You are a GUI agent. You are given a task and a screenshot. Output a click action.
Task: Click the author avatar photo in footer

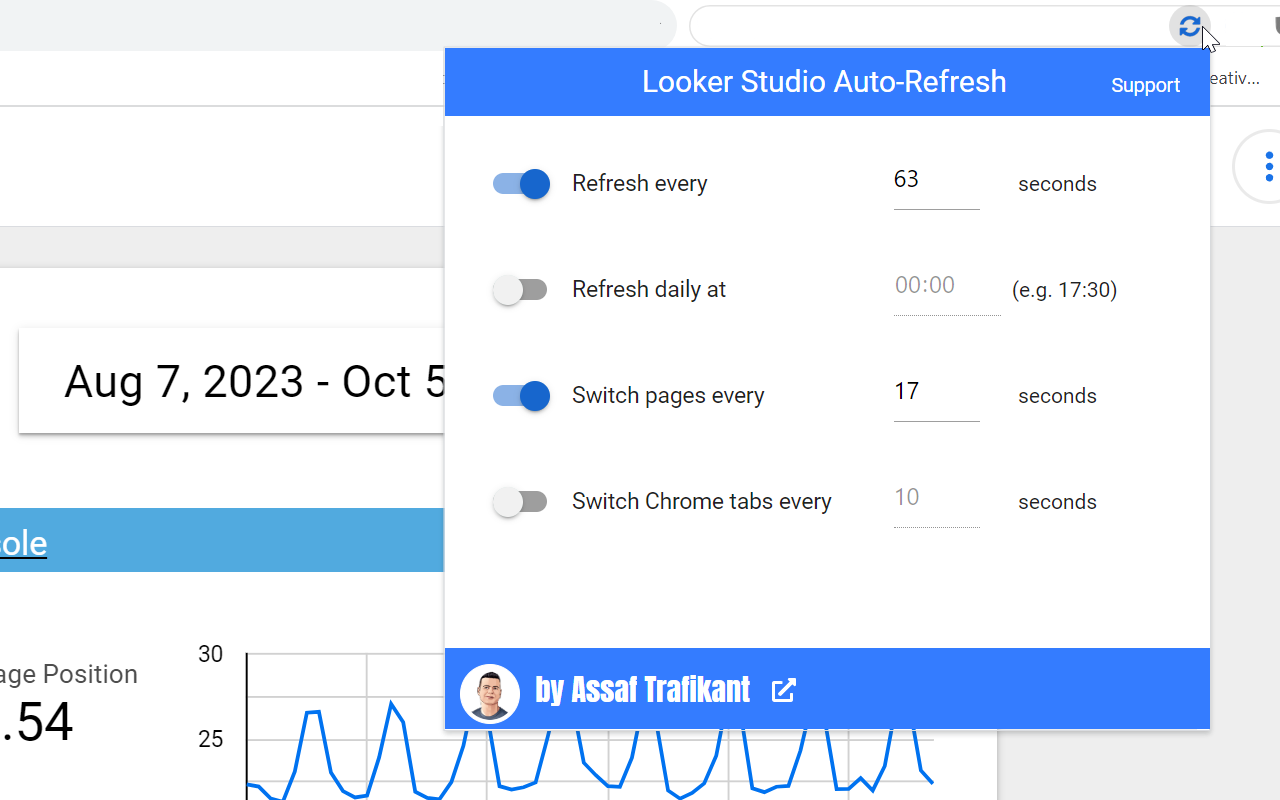coord(490,692)
